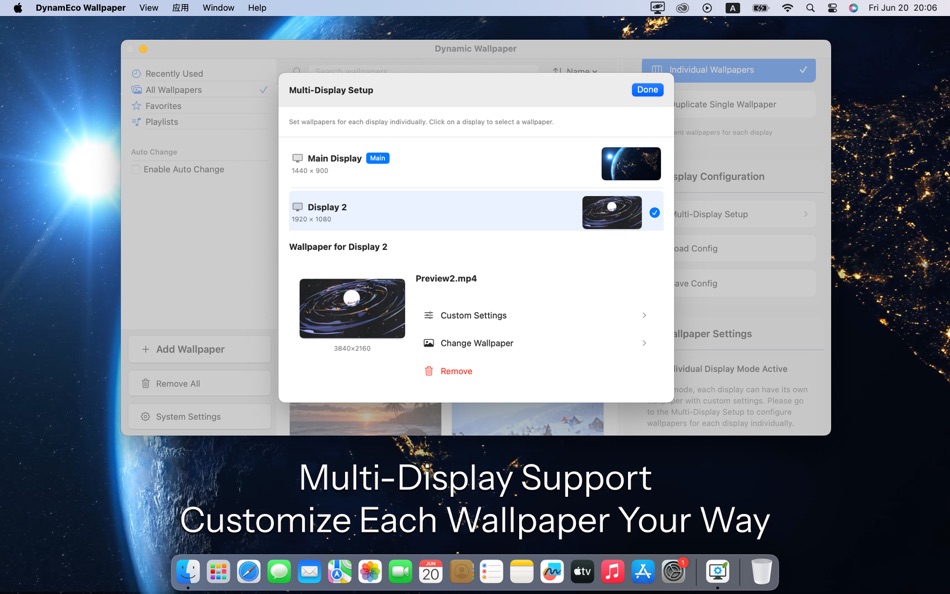
Task: Click the Favorites star icon
Action: click(136, 105)
